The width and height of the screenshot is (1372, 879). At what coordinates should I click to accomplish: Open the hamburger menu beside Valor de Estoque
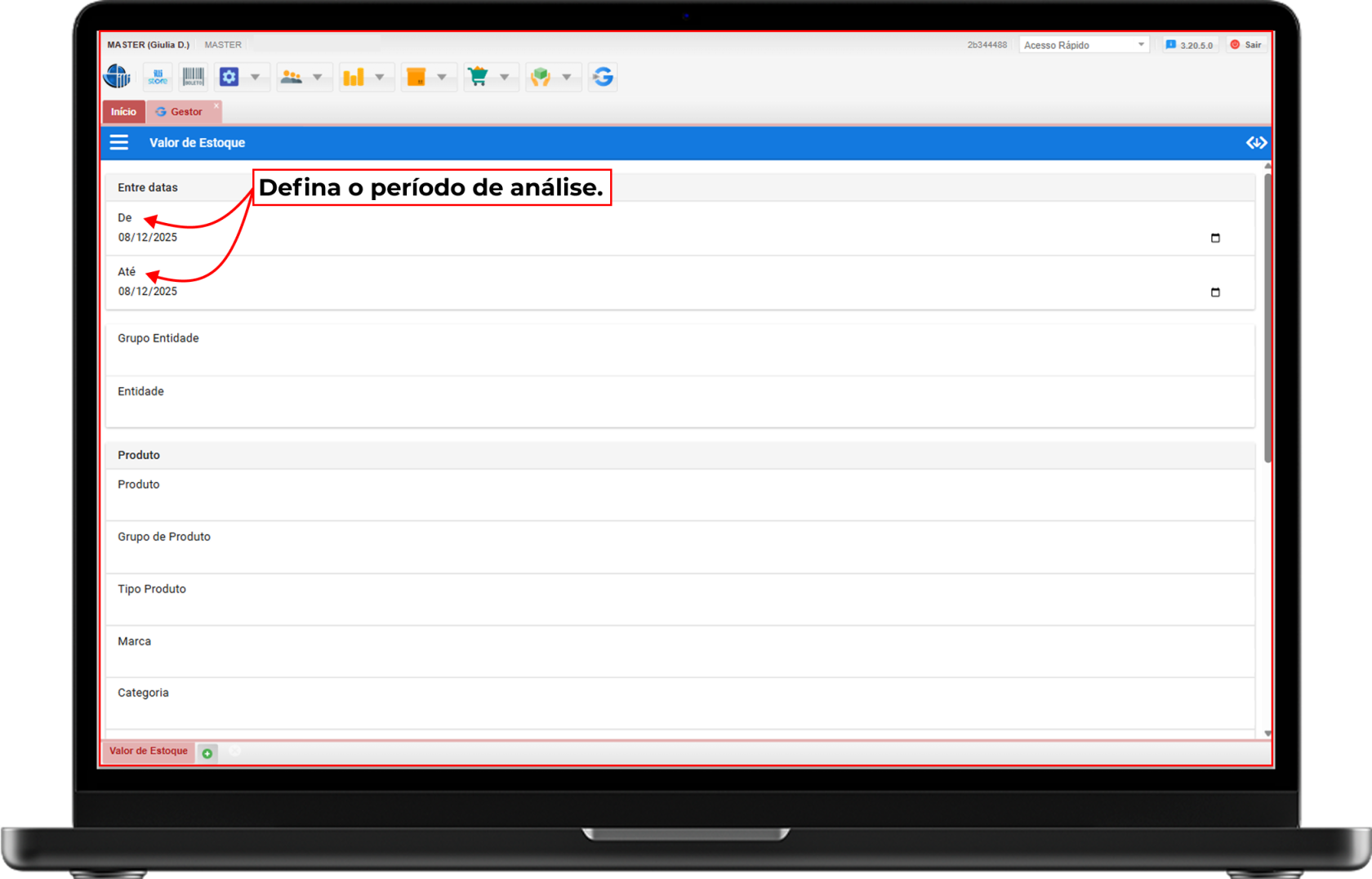119,143
